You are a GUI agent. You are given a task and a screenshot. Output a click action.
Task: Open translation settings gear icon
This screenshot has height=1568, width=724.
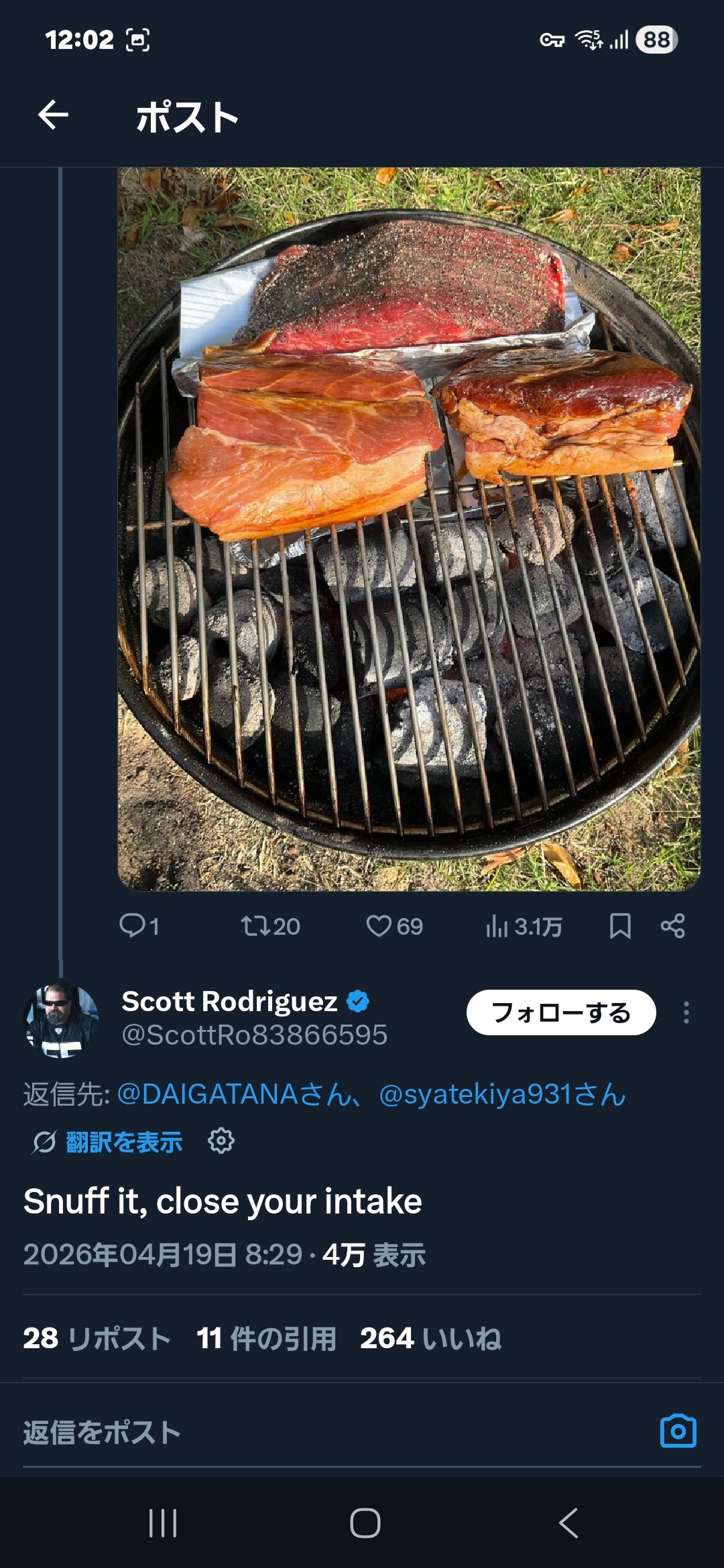tap(221, 1140)
